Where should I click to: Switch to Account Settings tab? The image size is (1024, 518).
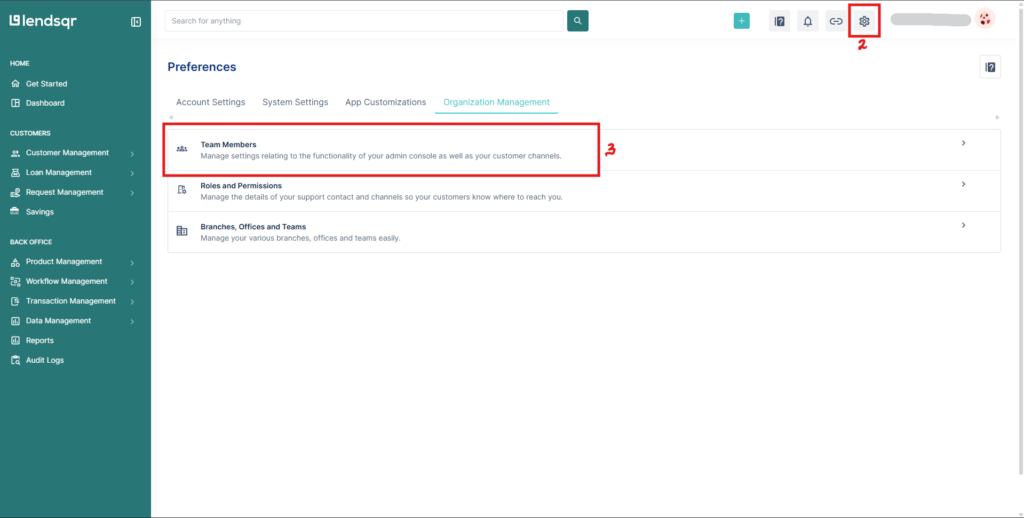click(x=210, y=103)
